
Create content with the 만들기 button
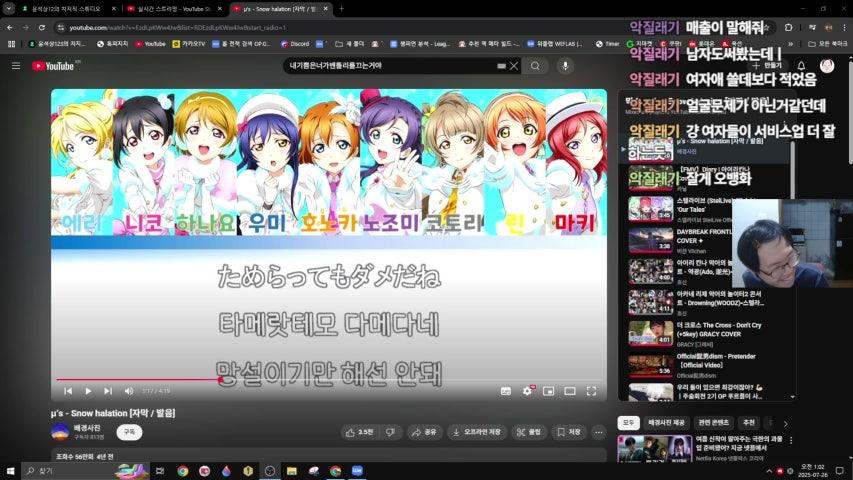pyautogui.click(x=767, y=66)
